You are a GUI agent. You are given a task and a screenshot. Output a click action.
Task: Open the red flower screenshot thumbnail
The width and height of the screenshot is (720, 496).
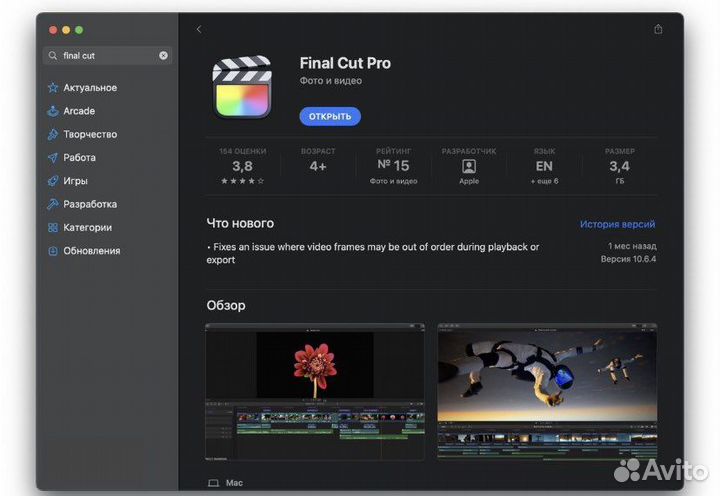pos(315,391)
